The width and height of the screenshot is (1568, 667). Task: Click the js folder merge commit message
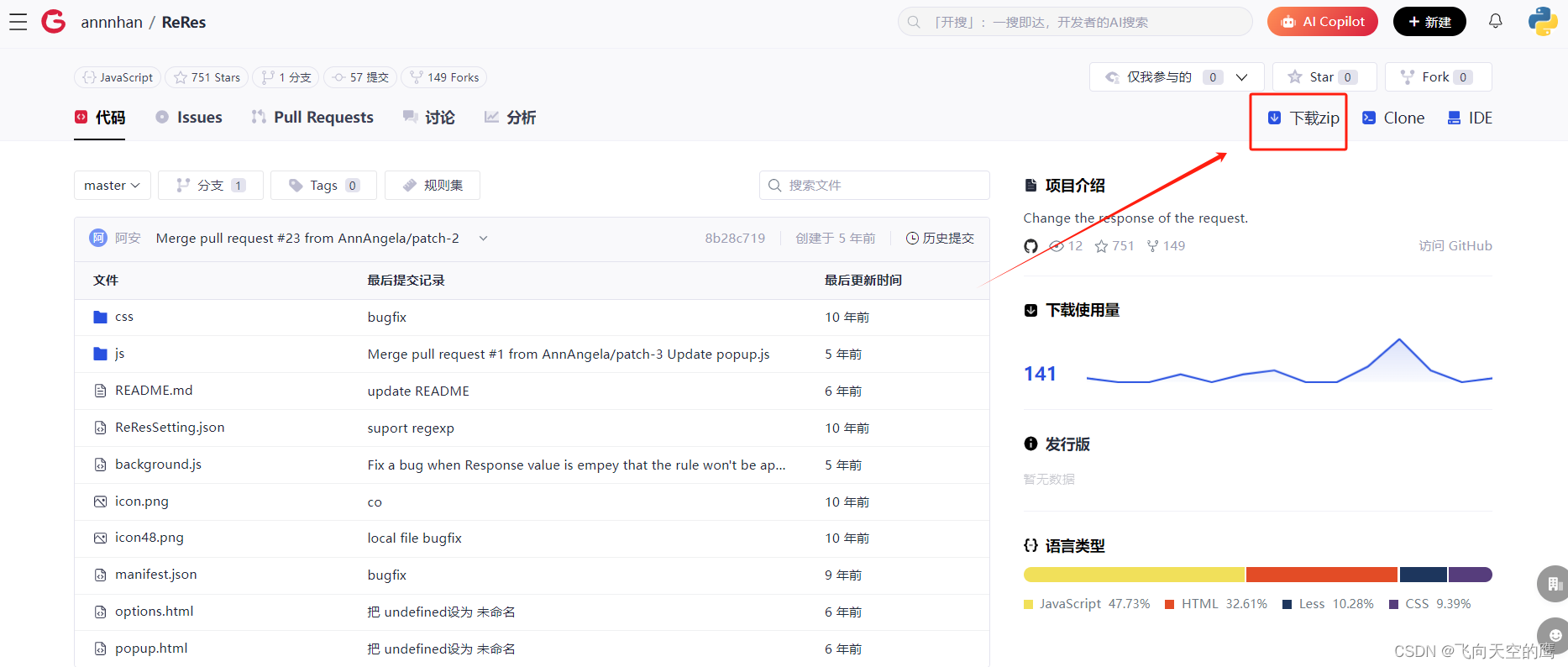point(569,355)
